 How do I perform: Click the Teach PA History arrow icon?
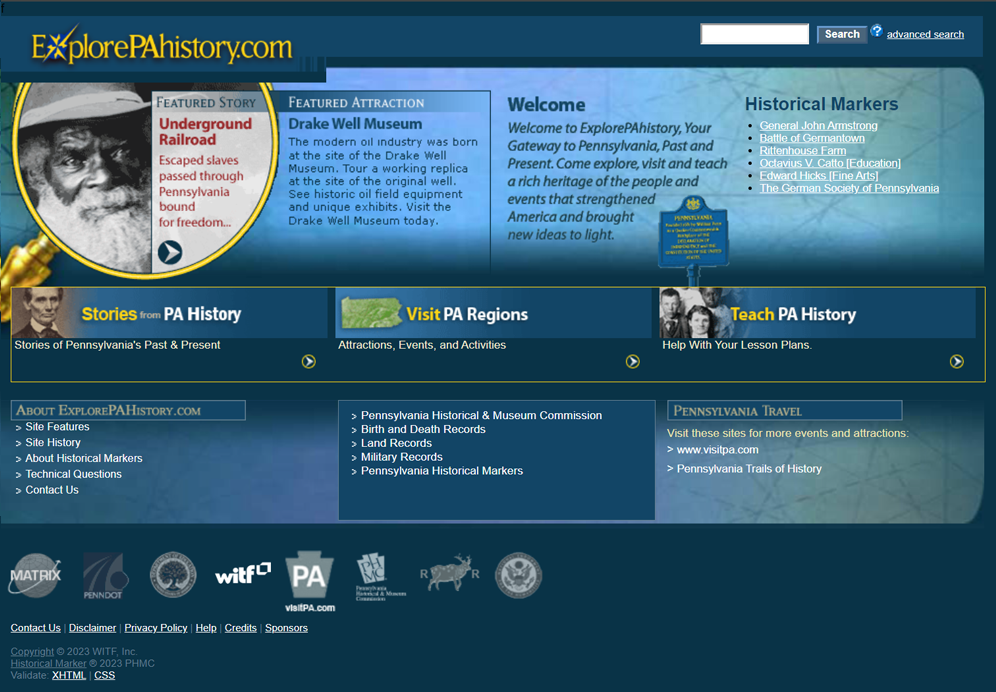[957, 362]
